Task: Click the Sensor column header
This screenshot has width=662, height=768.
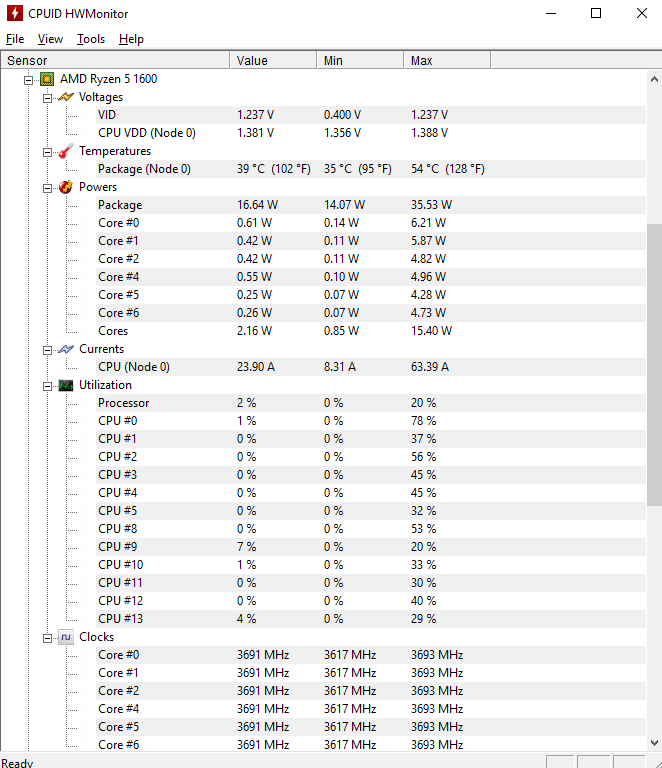Action: (x=115, y=60)
